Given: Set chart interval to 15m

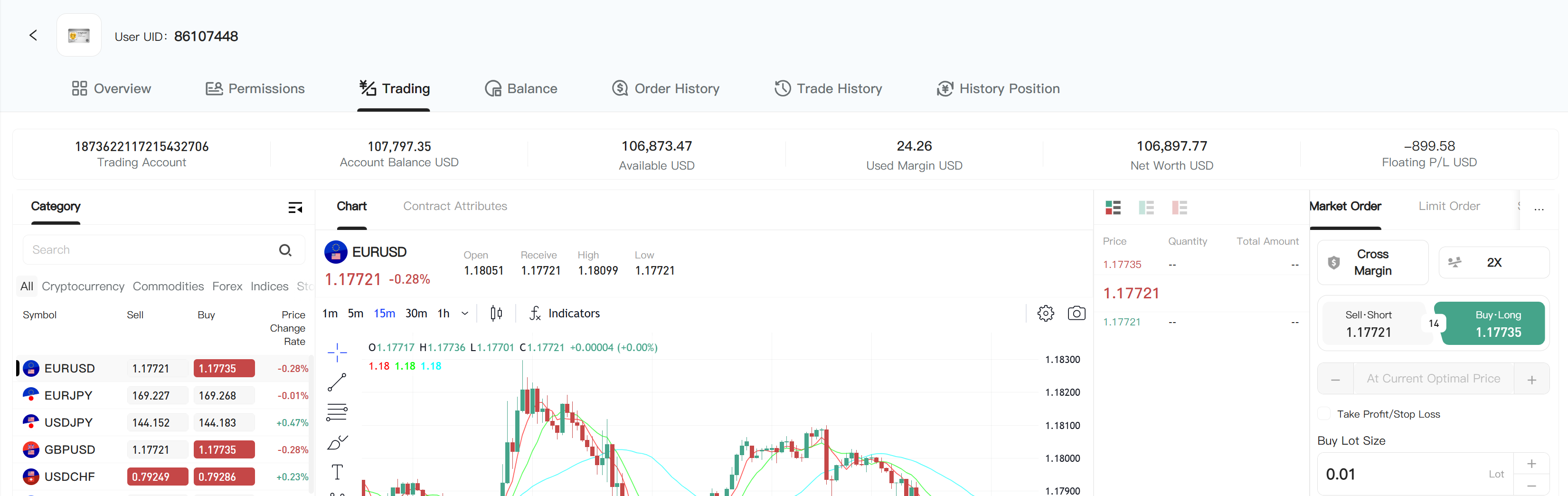Looking at the screenshot, I should pyautogui.click(x=384, y=313).
